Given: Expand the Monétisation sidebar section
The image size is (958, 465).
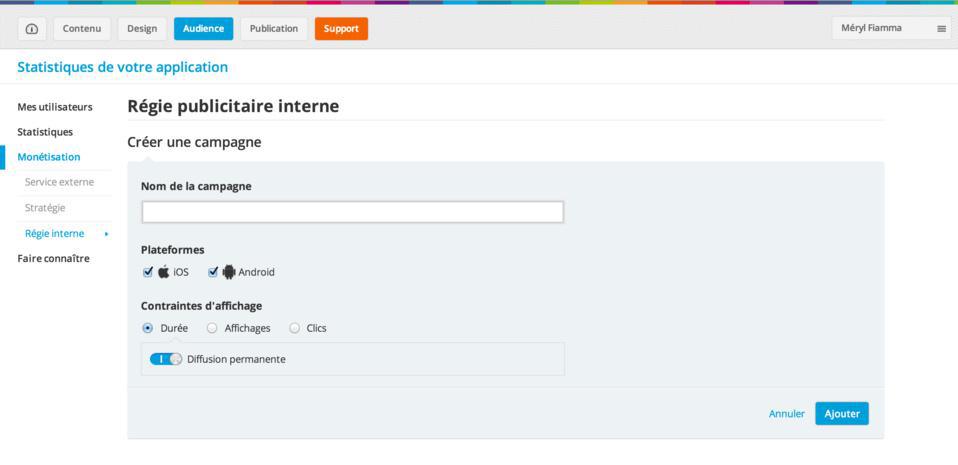Looking at the screenshot, I should click(49, 157).
